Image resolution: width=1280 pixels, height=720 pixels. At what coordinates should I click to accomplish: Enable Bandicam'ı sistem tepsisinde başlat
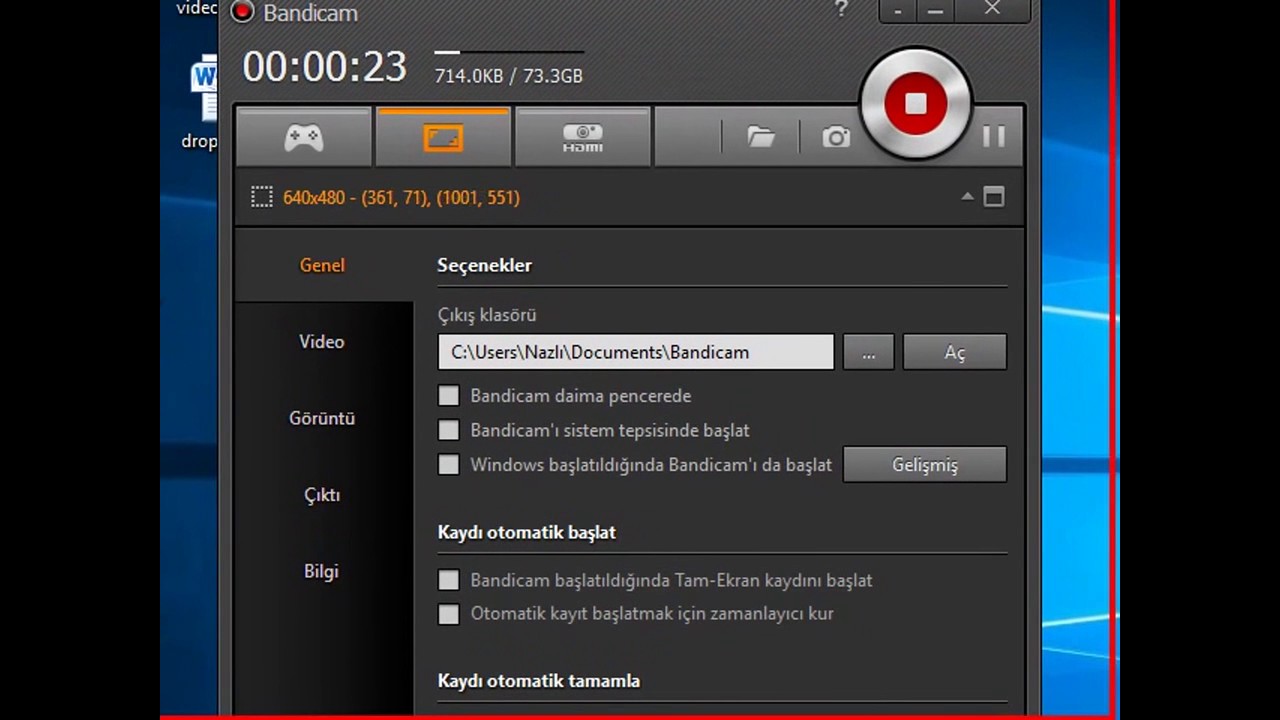(449, 430)
